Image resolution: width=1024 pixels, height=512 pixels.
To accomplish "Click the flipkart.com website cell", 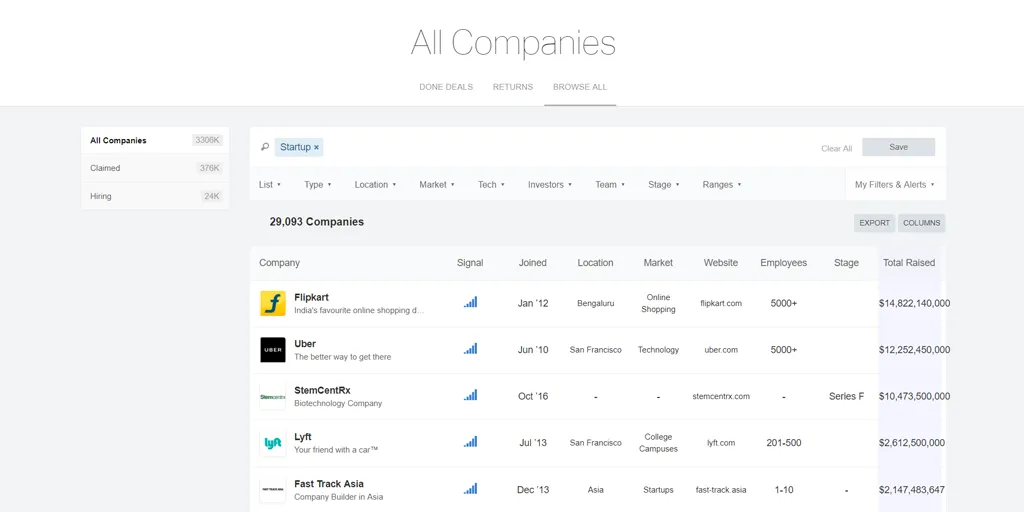I will [x=721, y=303].
